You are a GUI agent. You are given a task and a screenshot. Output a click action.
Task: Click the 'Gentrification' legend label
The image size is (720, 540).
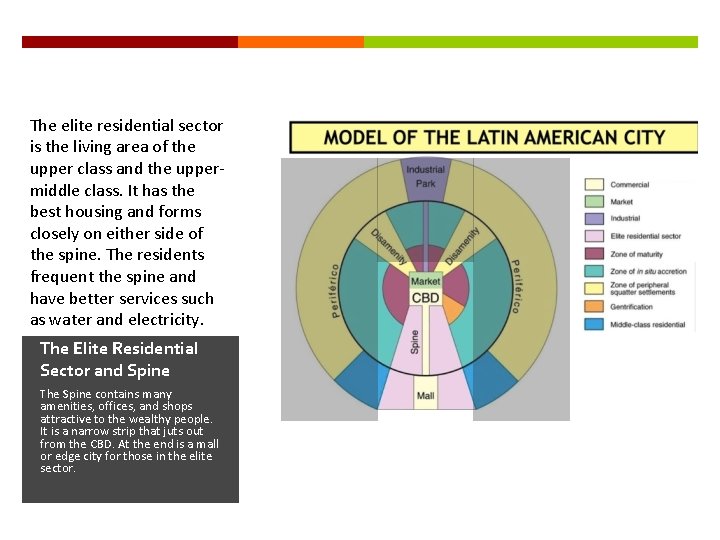tap(631, 307)
